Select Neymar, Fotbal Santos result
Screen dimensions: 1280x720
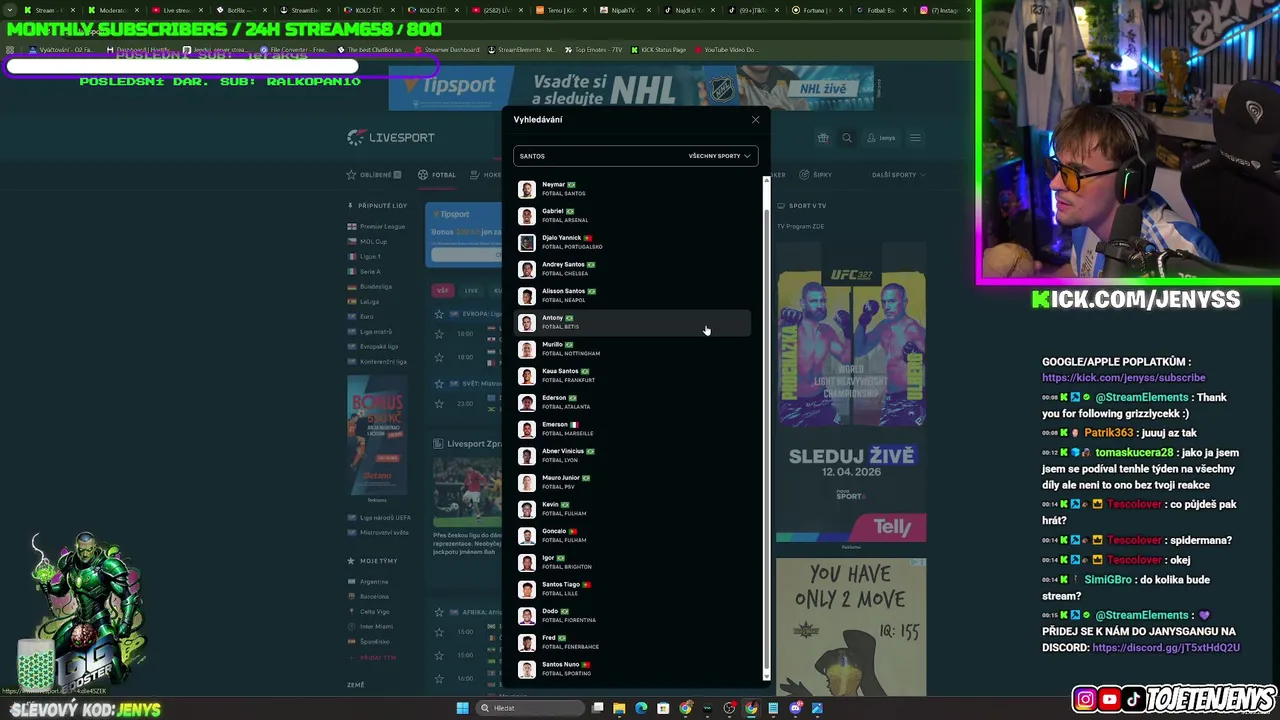(632, 189)
